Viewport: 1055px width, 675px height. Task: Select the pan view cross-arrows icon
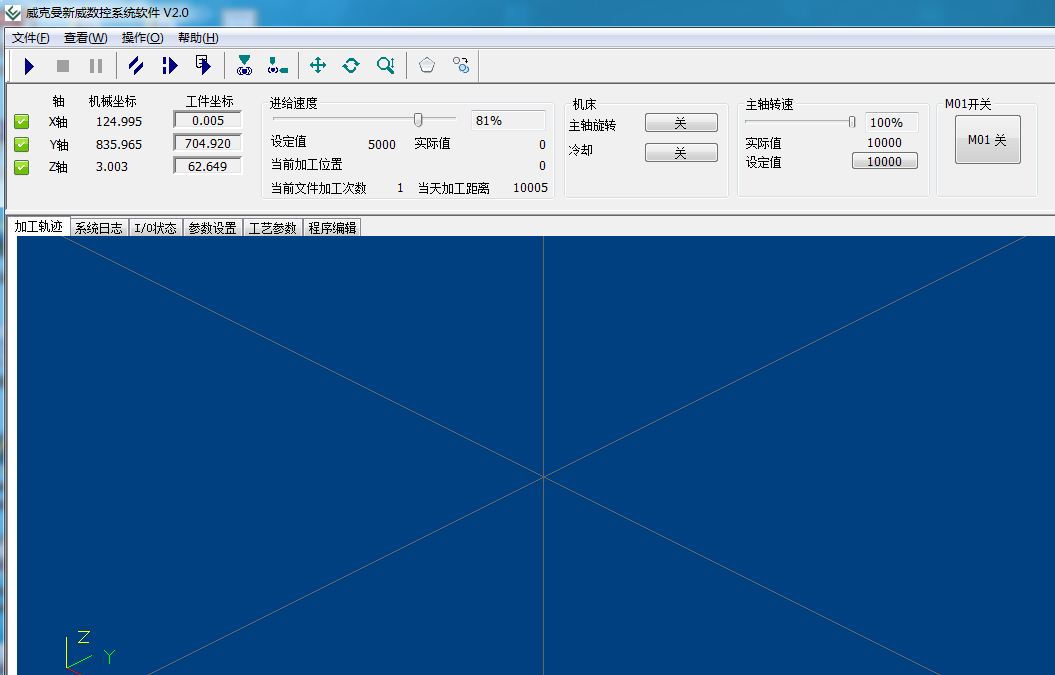pyautogui.click(x=318, y=65)
